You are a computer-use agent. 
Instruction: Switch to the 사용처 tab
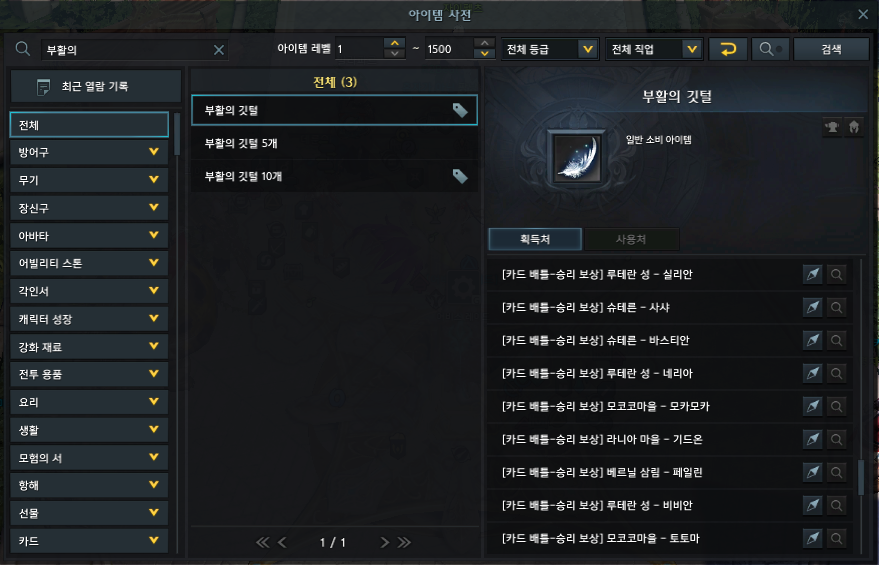[631, 239]
